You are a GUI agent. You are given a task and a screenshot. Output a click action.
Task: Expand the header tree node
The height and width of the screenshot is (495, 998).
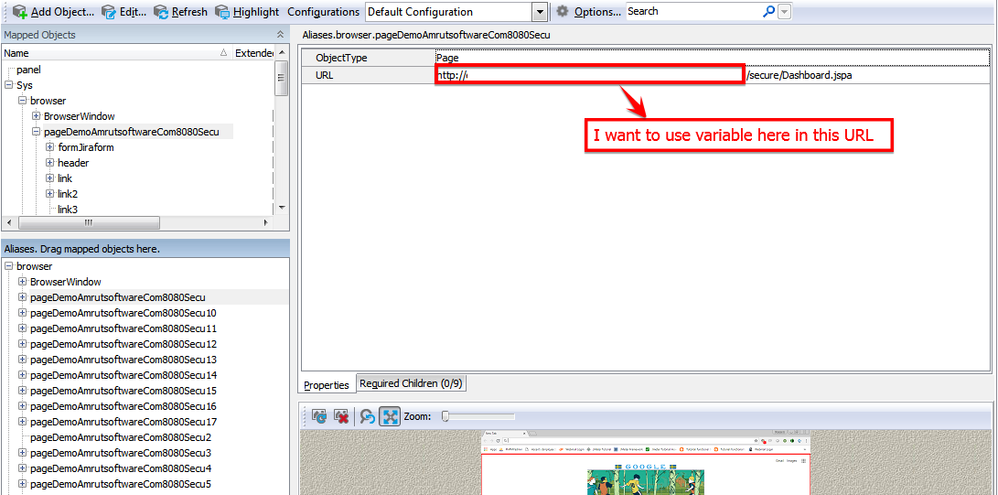(x=50, y=163)
